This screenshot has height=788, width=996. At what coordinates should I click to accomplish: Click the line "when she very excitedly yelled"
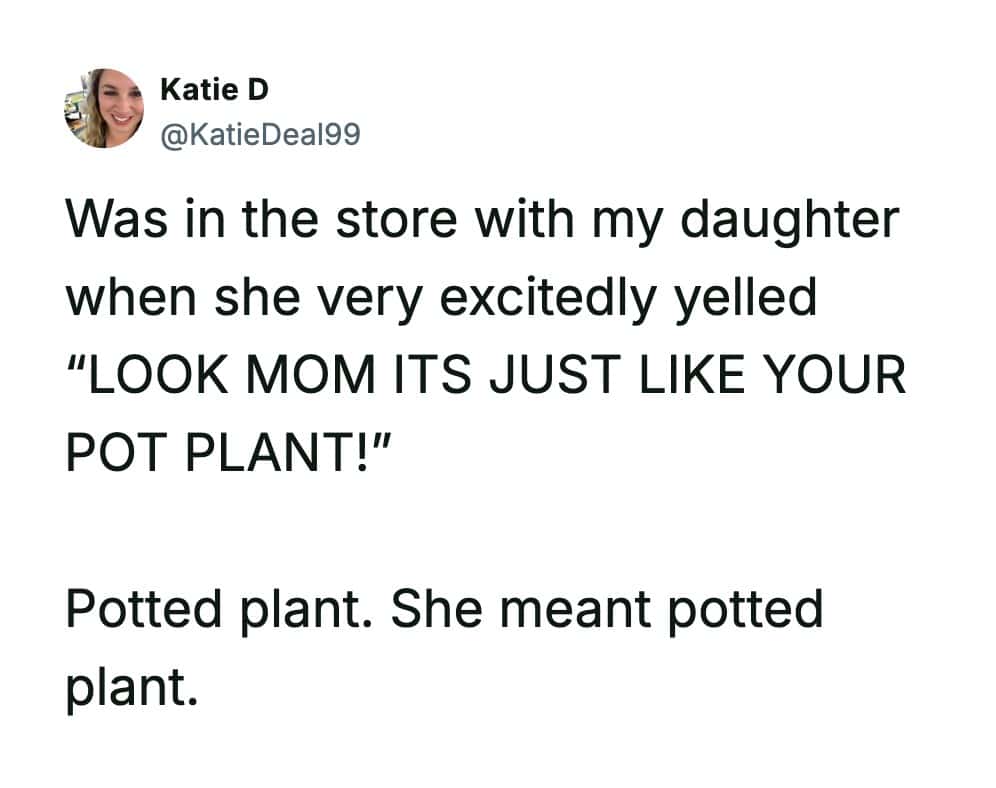tap(441, 298)
